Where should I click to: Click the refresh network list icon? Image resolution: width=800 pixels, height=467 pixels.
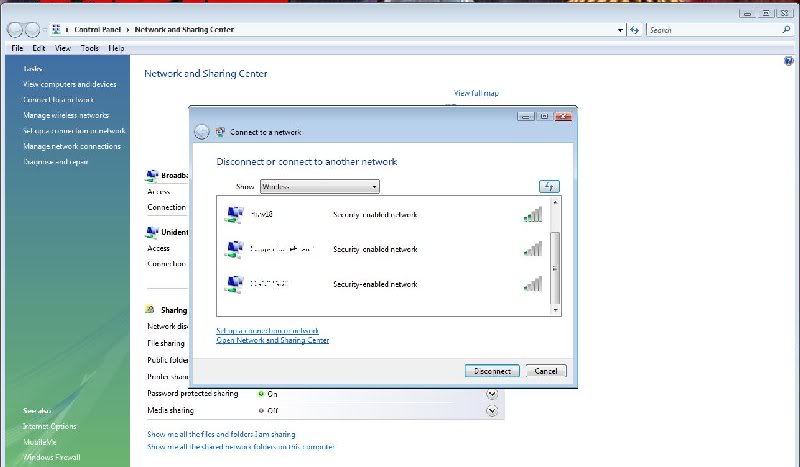coord(548,186)
